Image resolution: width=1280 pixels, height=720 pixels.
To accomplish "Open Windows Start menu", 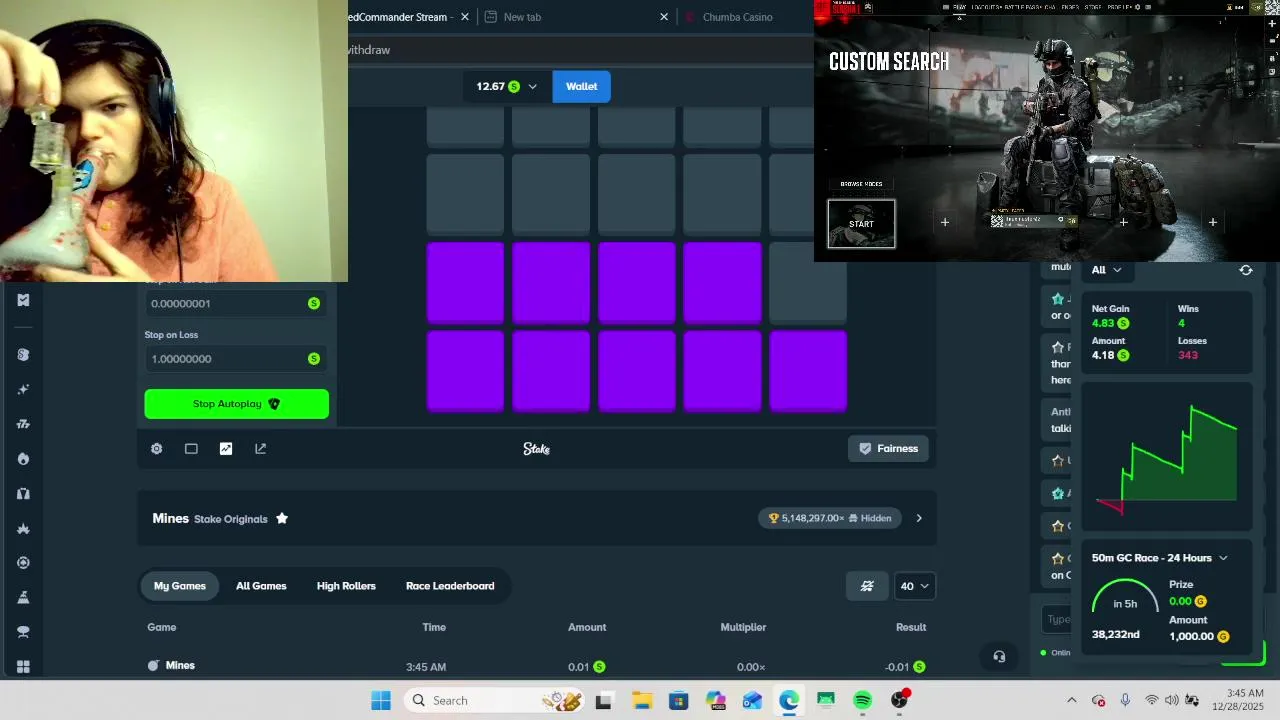I will [x=381, y=701].
